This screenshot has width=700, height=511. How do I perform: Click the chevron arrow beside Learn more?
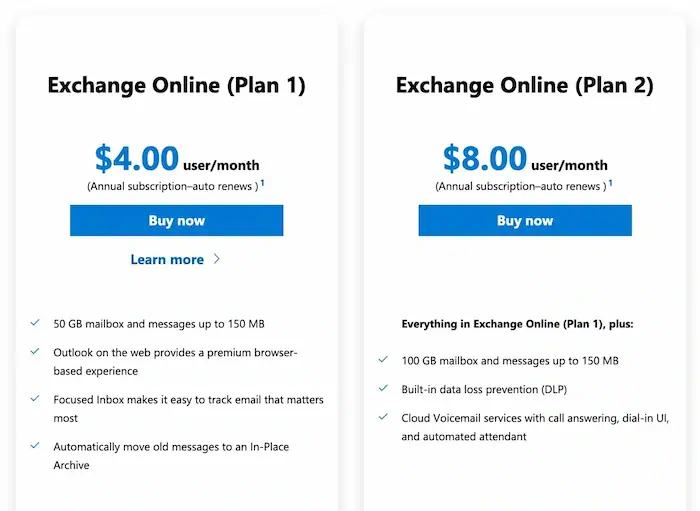coord(217,260)
